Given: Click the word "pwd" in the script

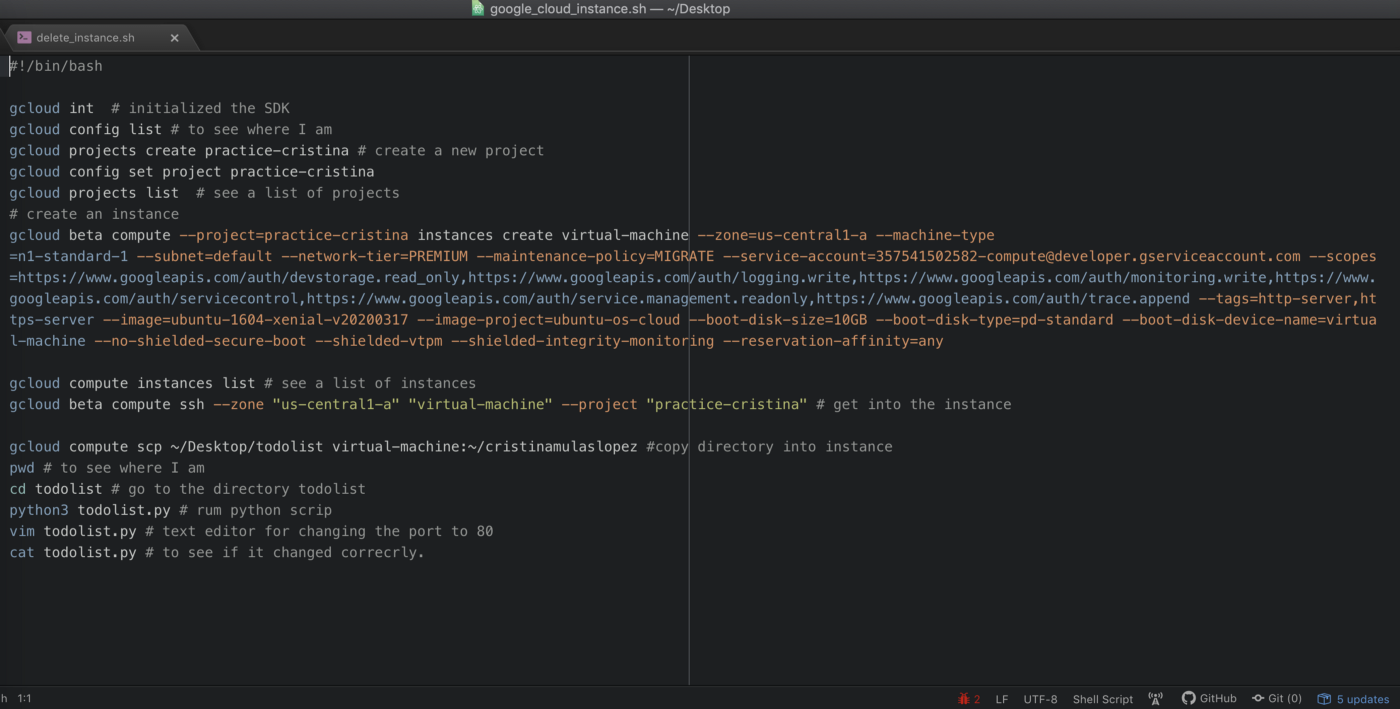Looking at the screenshot, I should point(22,467).
